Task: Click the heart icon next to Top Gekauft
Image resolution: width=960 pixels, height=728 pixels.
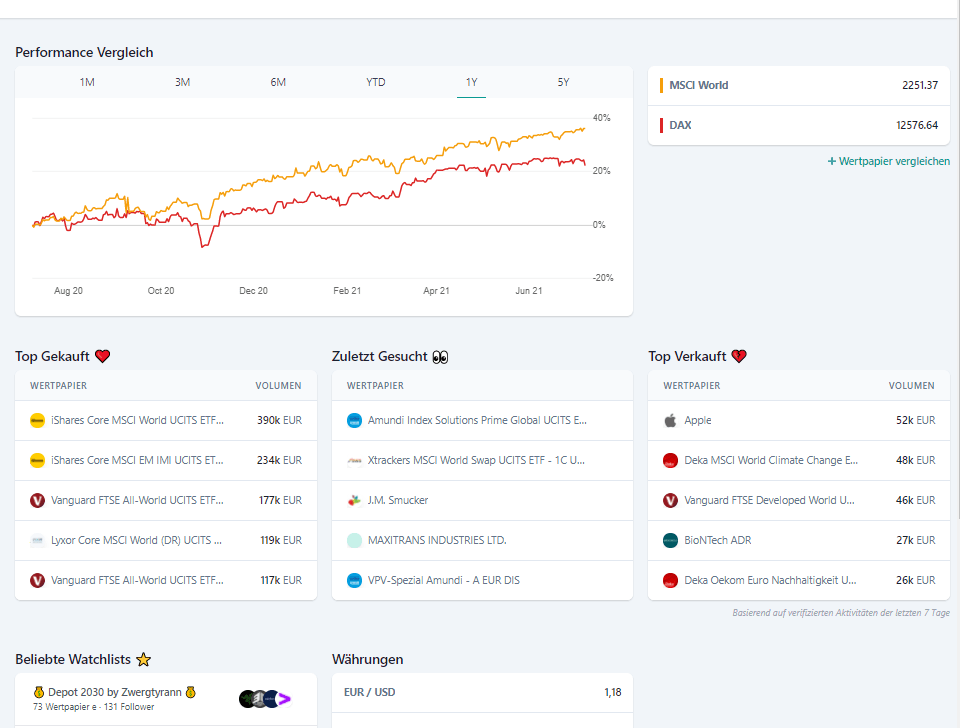Action: click(x=103, y=356)
